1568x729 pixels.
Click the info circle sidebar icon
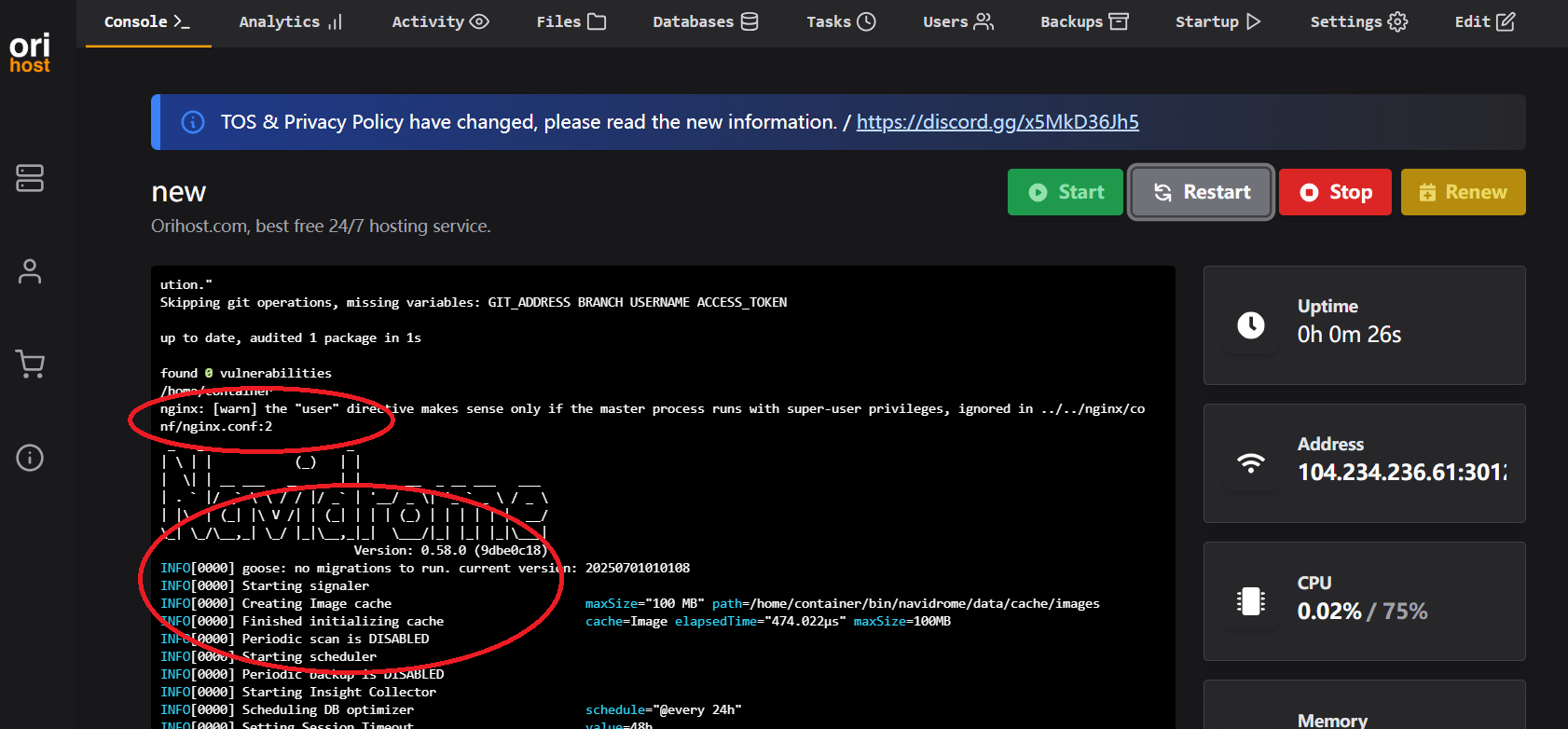tap(30, 458)
